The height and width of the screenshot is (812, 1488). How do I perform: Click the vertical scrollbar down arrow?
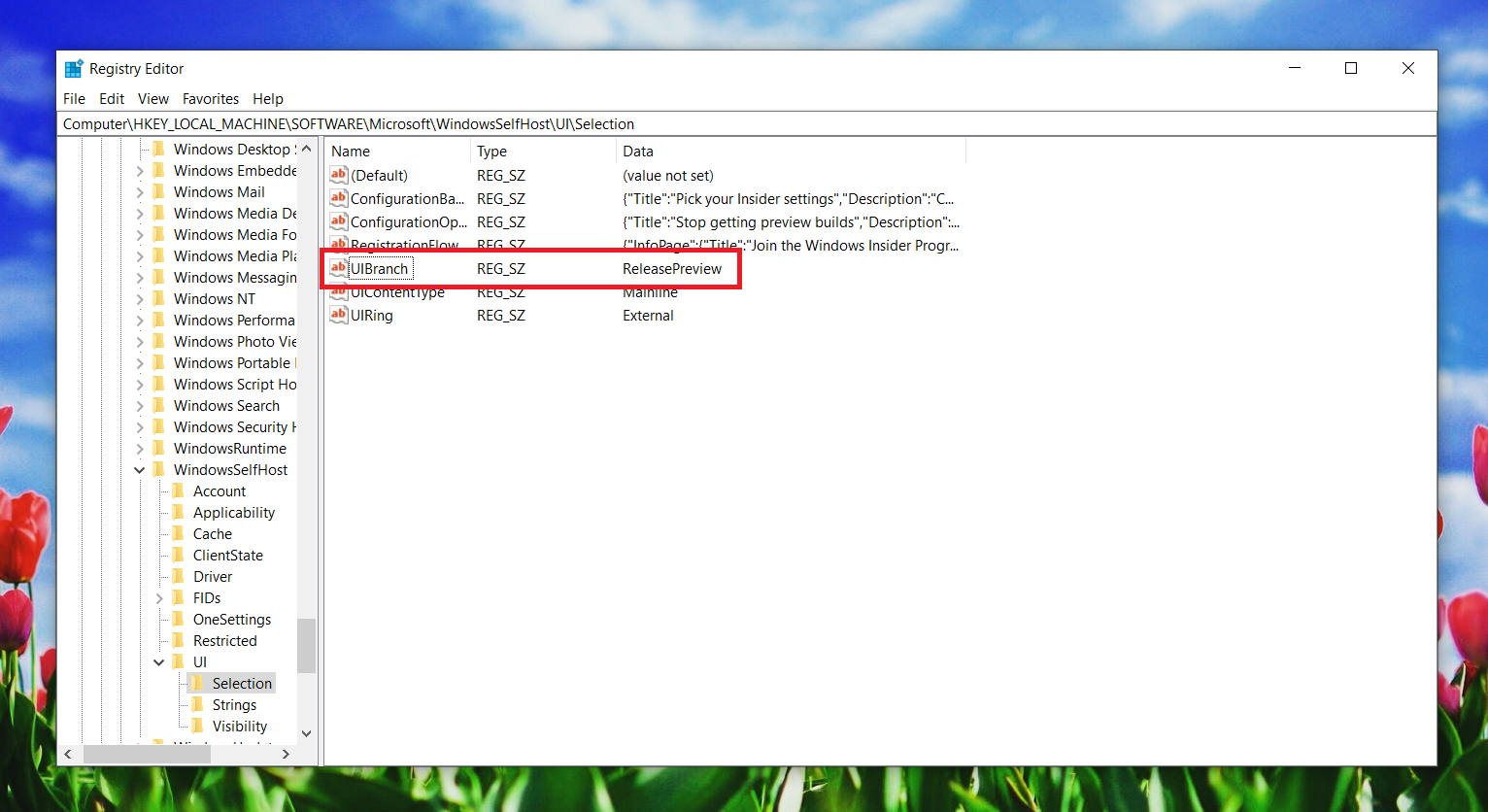[306, 734]
